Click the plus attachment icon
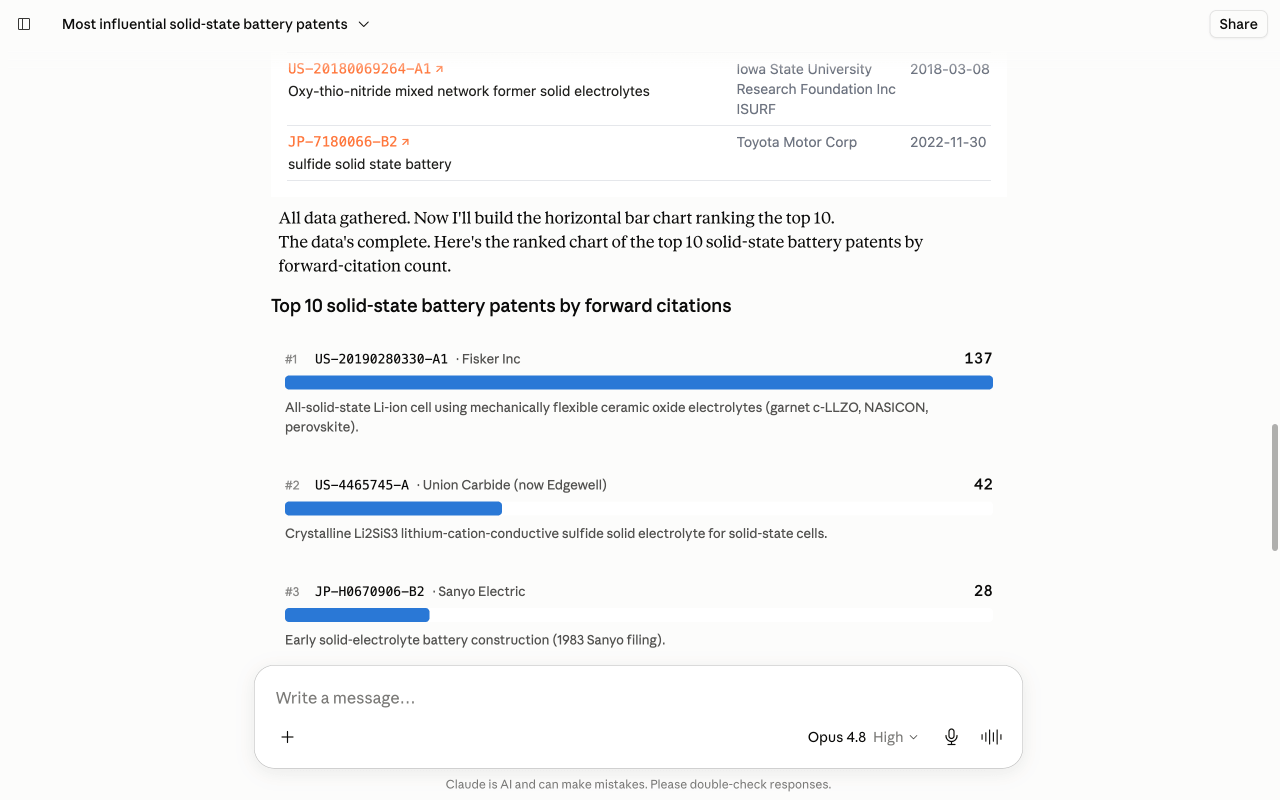The image size is (1280, 800). pos(287,737)
